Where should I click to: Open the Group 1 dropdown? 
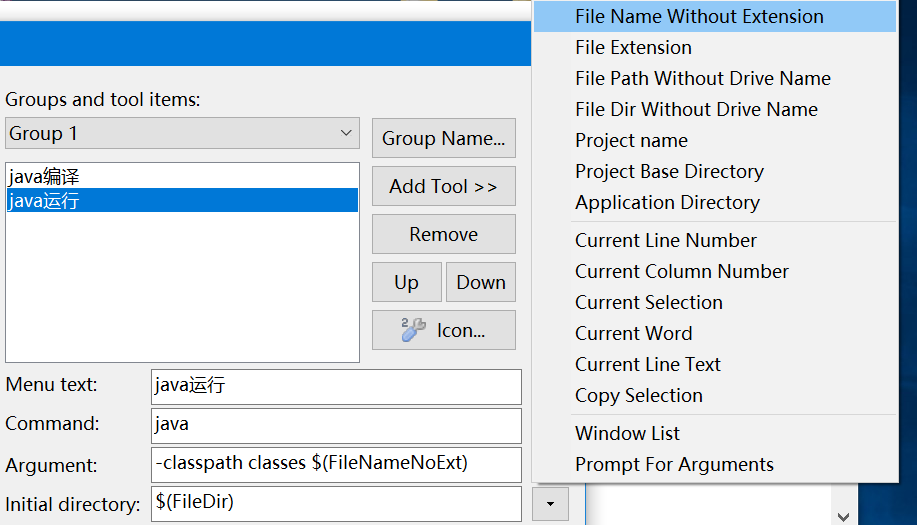point(182,133)
